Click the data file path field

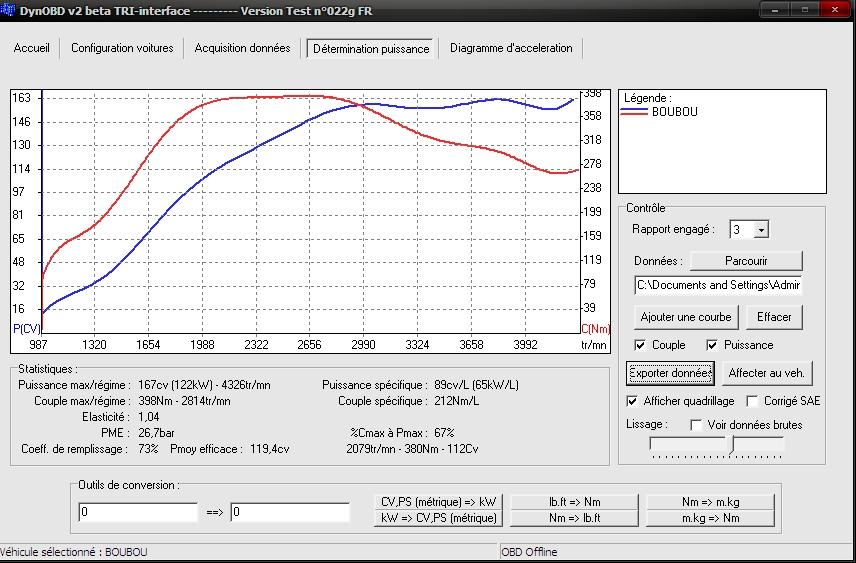click(x=718, y=285)
